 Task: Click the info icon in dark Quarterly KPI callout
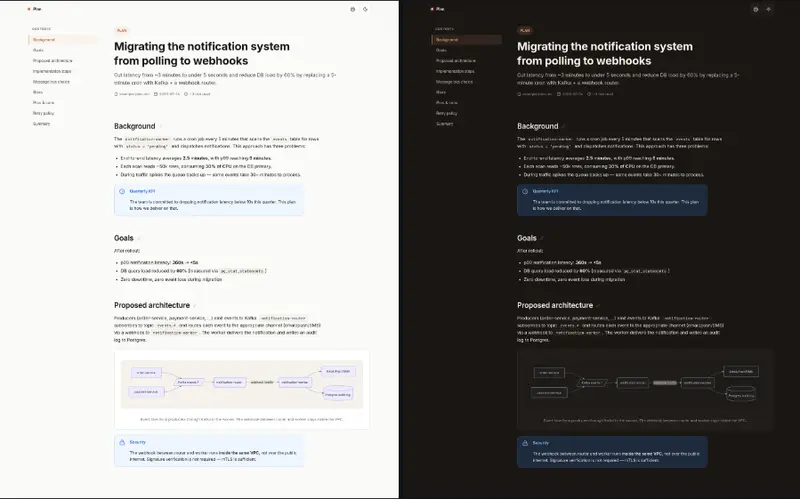tap(525, 191)
